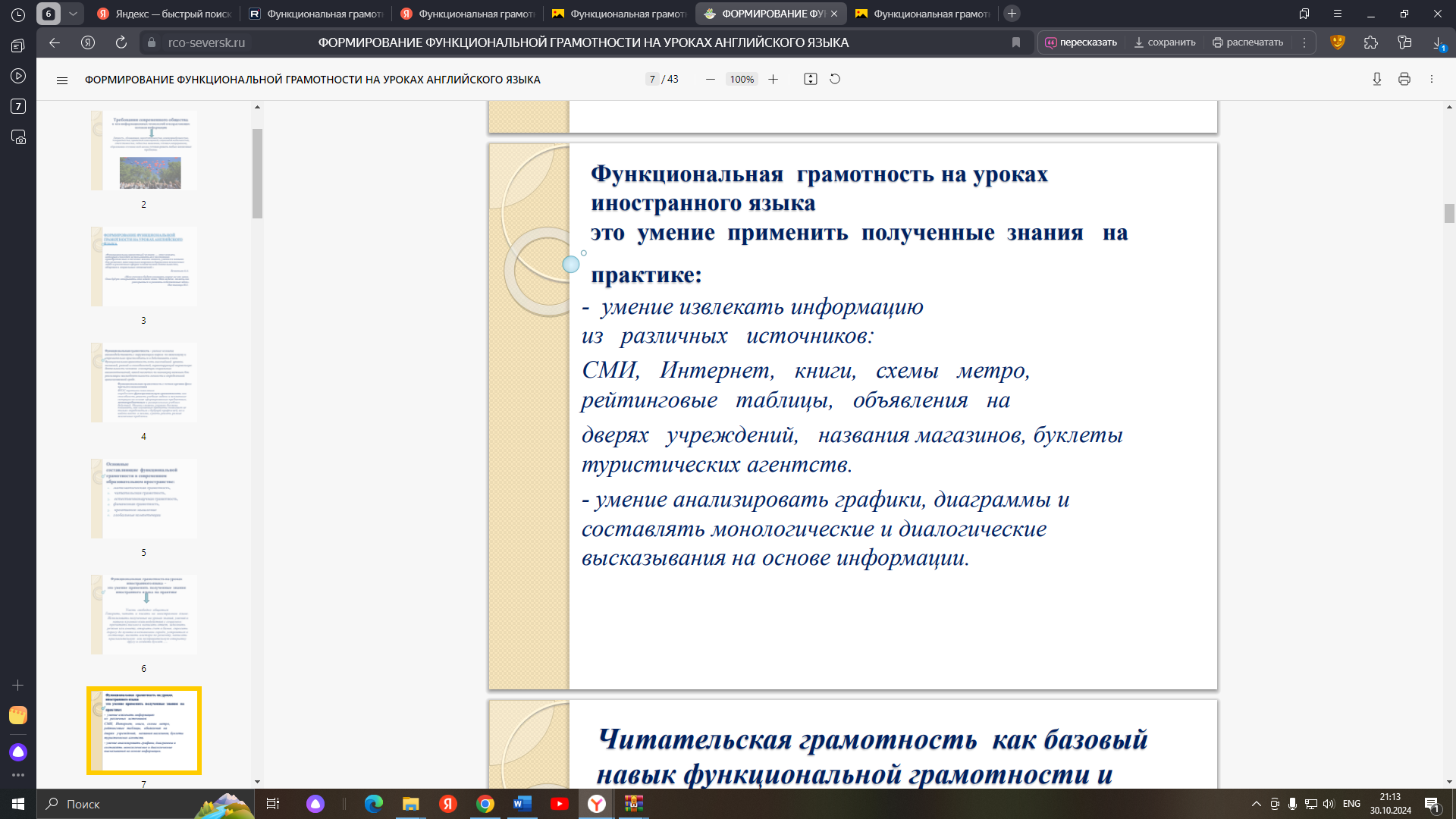
Task: Open Microsoft Word from the taskbar
Action: (x=522, y=804)
